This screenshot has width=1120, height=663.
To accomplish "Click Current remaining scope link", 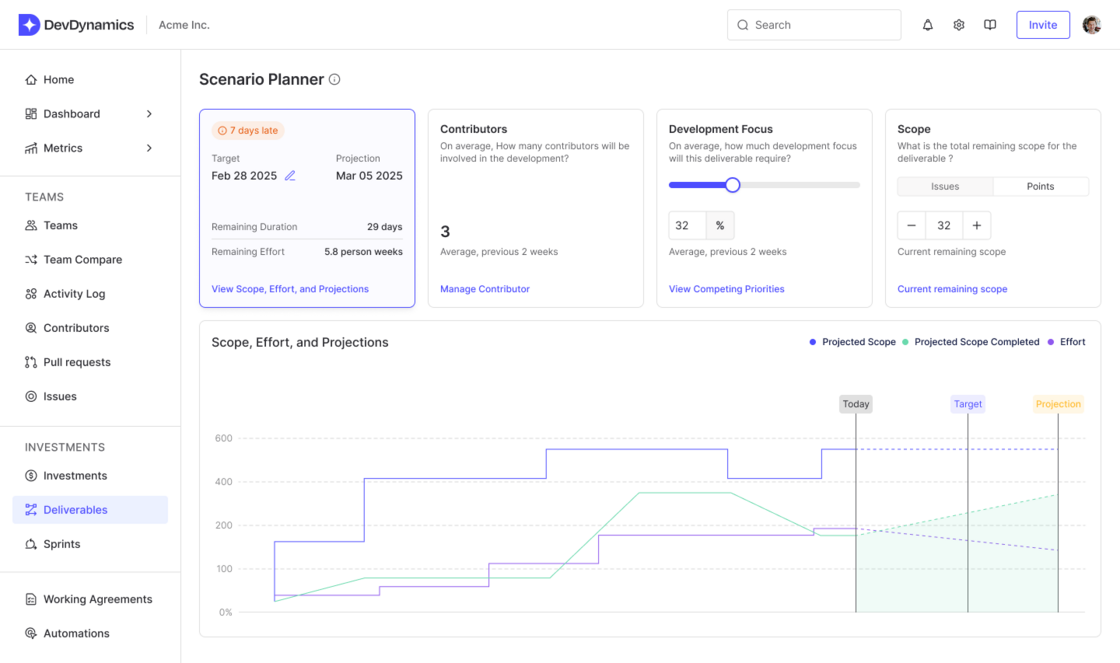I will click(952, 289).
